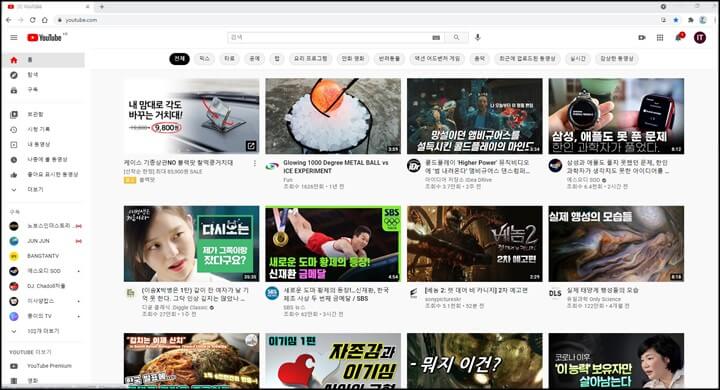Open new browser tab plus button
The width and height of the screenshot is (720, 390).
point(101,6)
